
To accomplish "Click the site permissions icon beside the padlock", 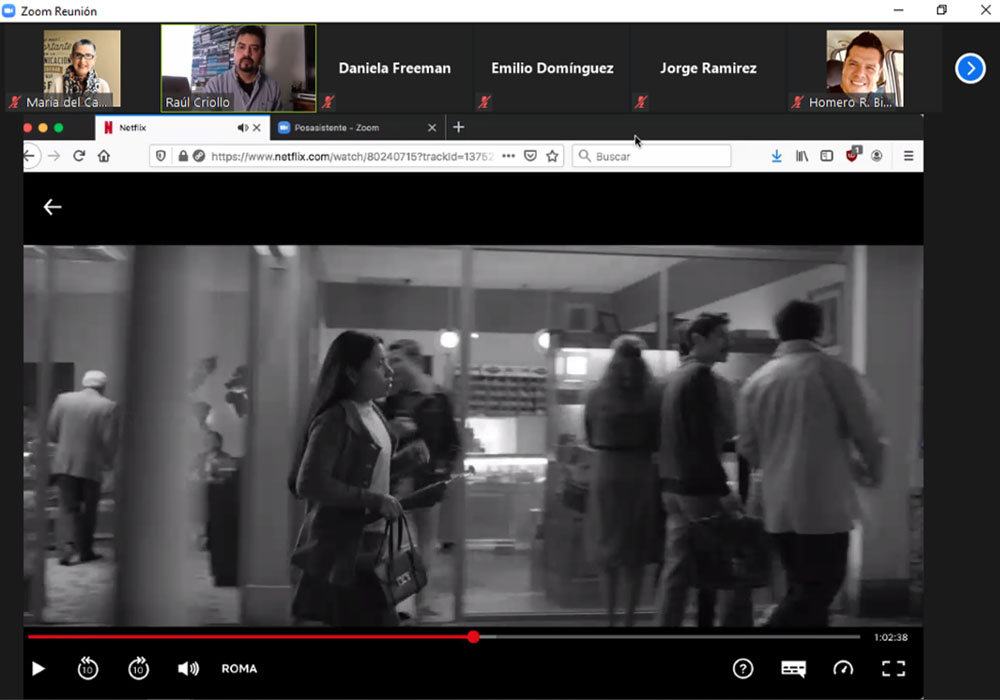I will (x=199, y=156).
